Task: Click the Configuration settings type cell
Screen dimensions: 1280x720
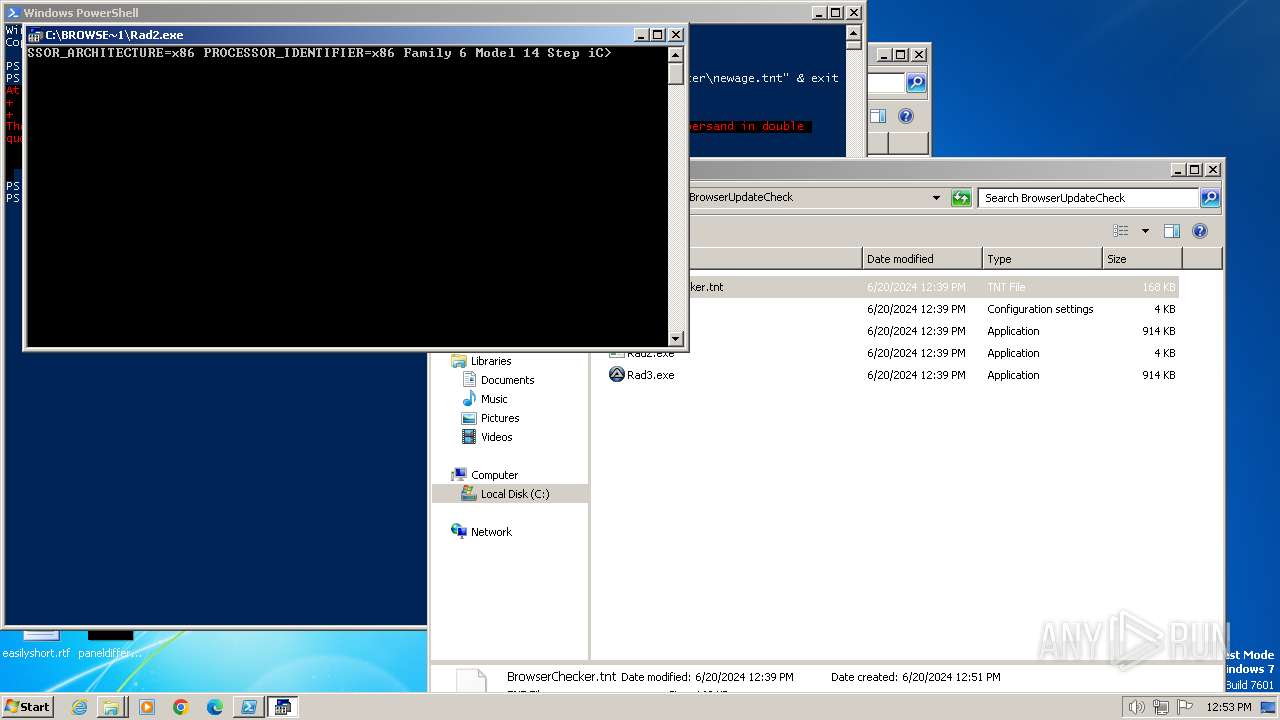Action: [x=1040, y=309]
